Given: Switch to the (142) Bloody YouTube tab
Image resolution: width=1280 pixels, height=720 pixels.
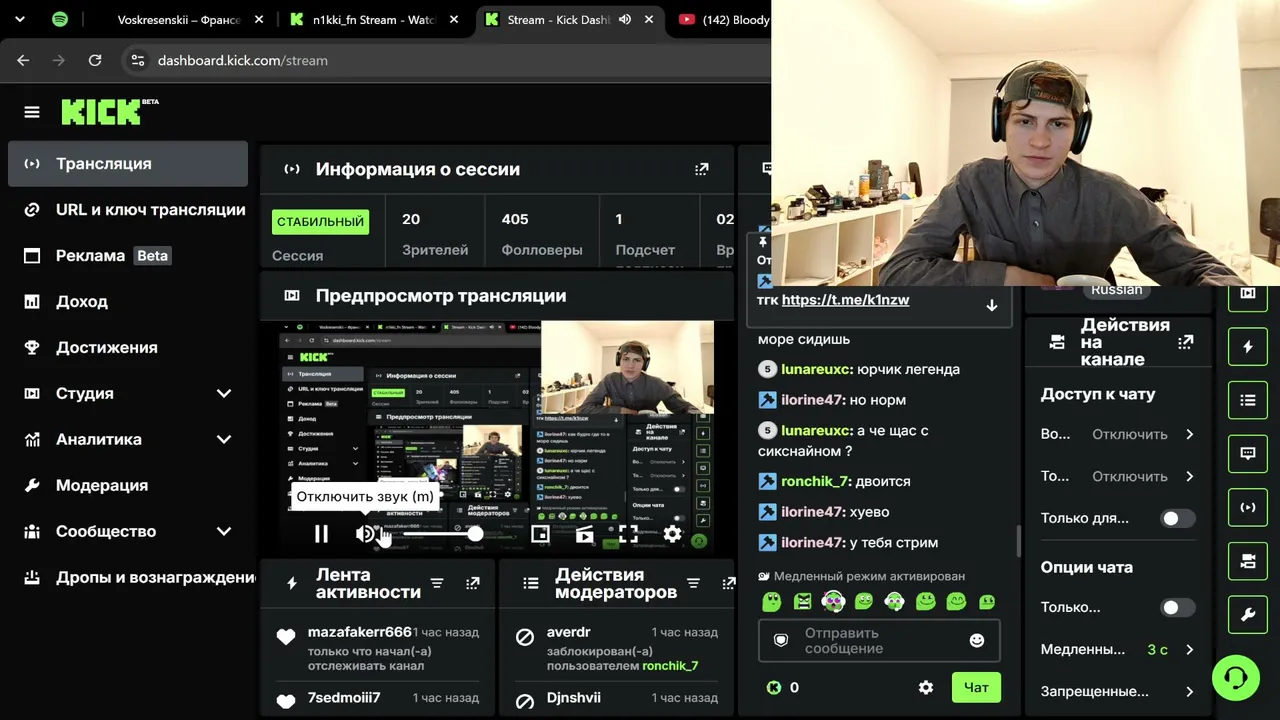Looking at the screenshot, I should 725,19.
